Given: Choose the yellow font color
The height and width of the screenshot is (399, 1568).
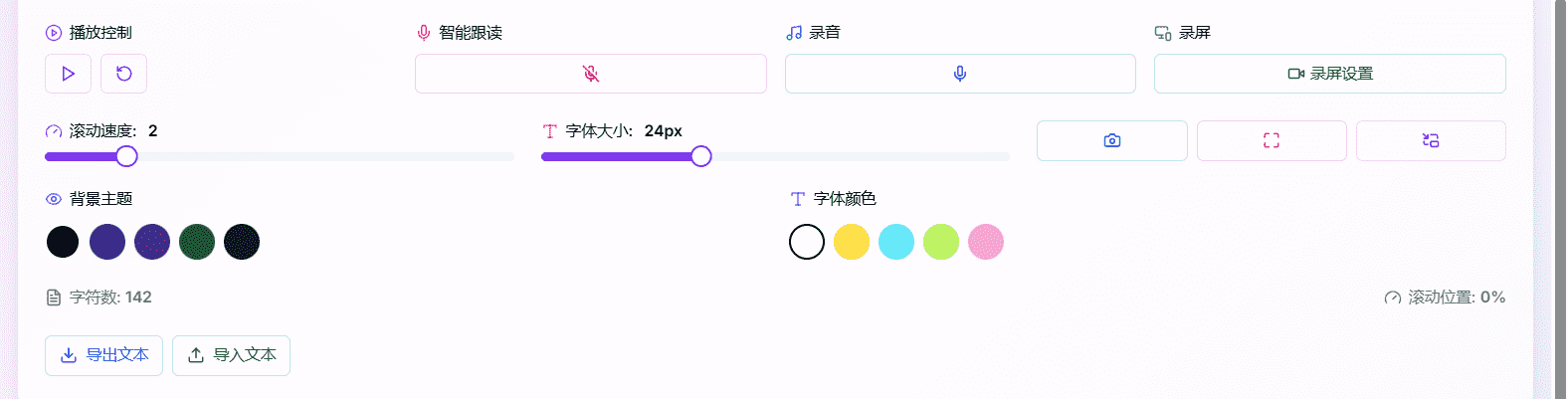Looking at the screenshot, I should [852, 242].
